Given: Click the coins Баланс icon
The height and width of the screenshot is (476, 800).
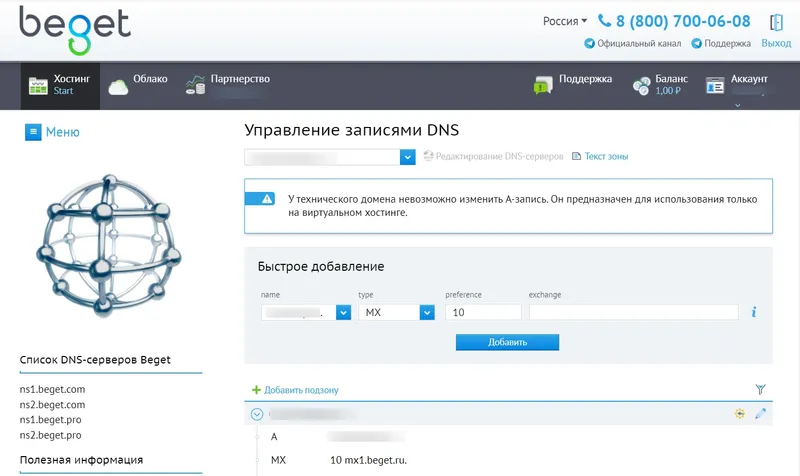Looking at the screenshot, I should [x=641, y=86].
